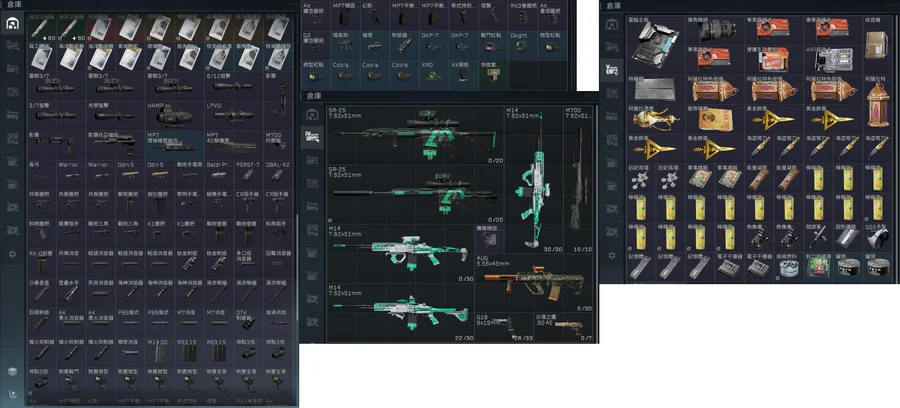Select the HAMR scope item
The image size is (900, 408).
point(175,115)
